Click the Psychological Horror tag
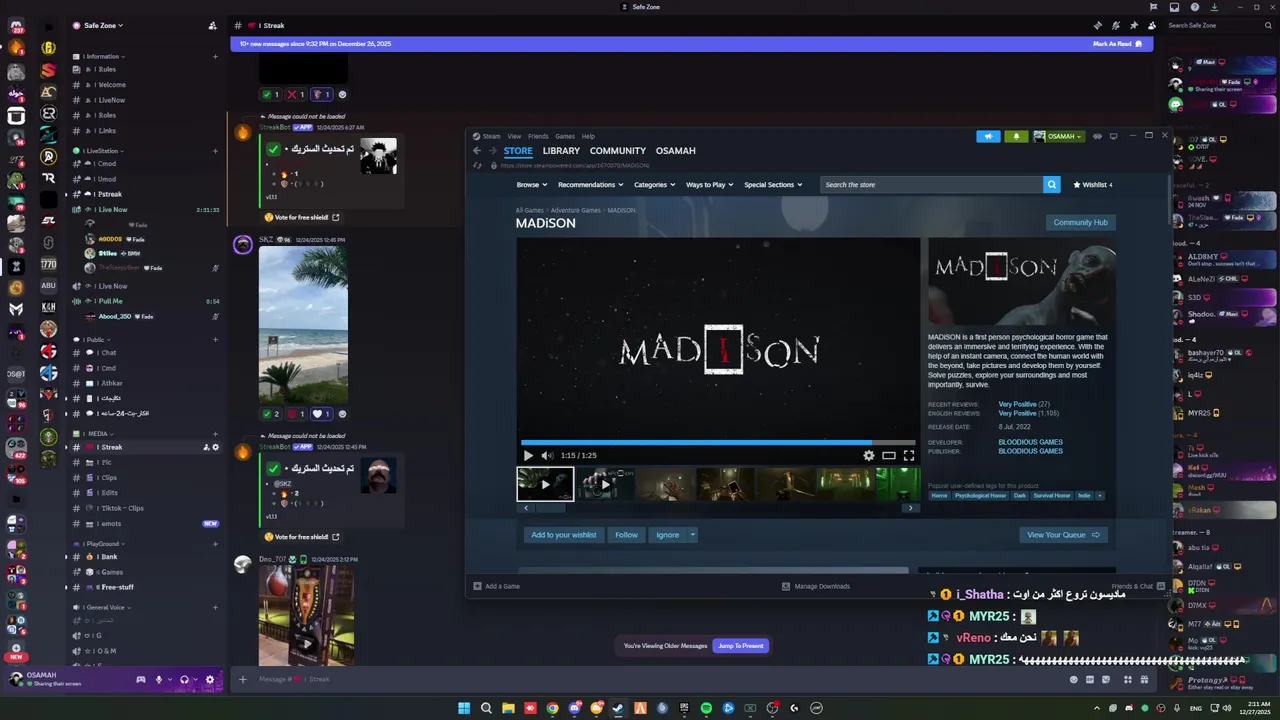The height and width of the screenshot is (720, 1280). coord(980,496)
